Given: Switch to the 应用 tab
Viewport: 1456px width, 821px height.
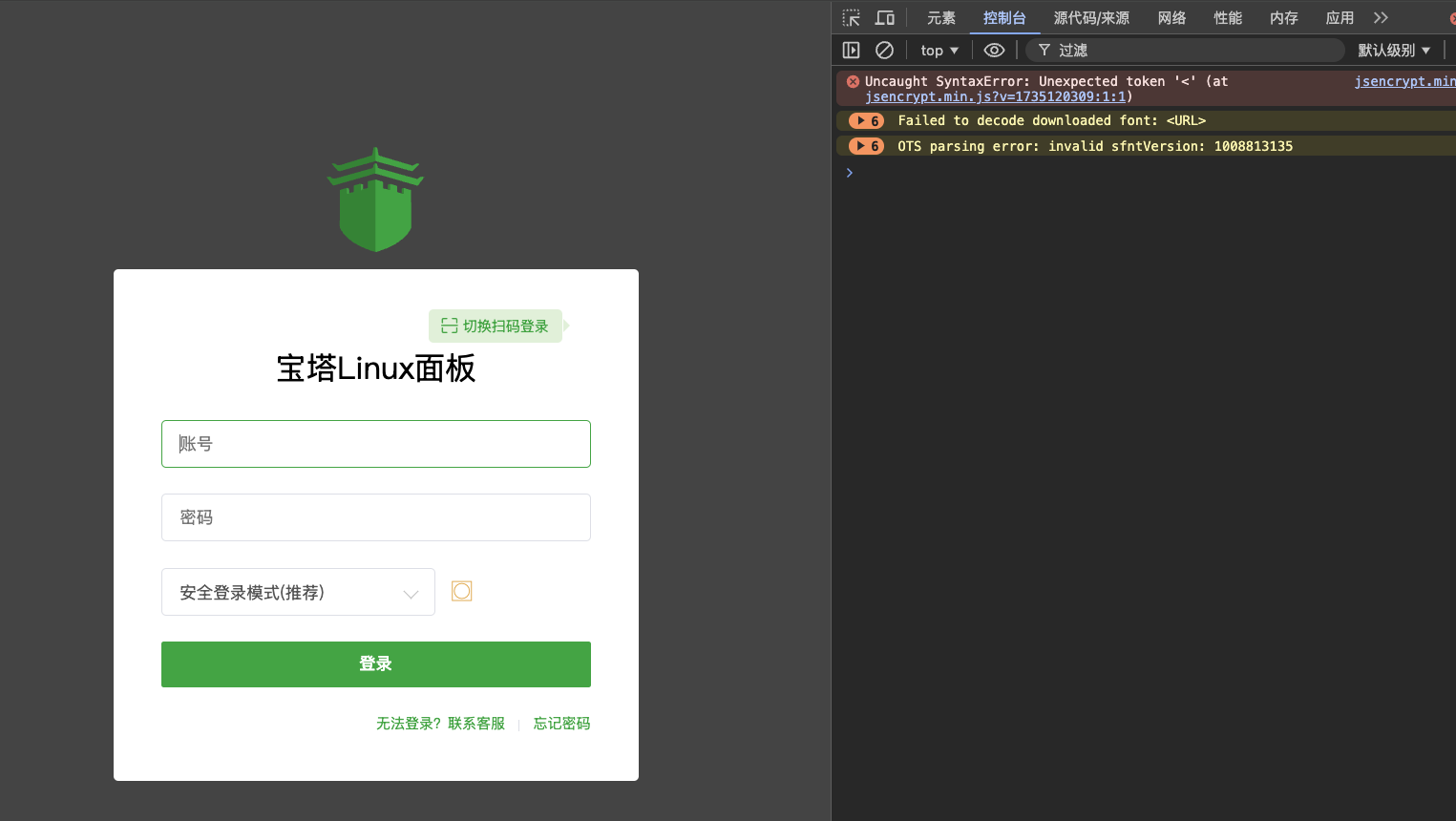Looking at the screenshot, I should coord(1340,18).
